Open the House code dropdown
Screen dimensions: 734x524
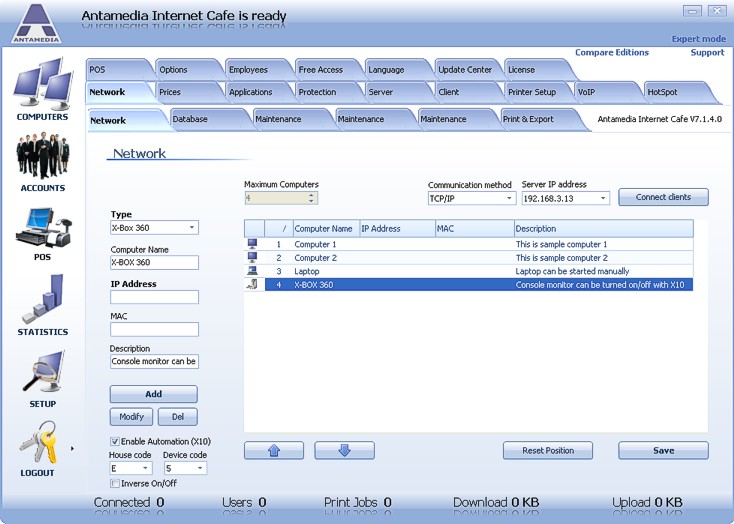click(x=145, y=468)
